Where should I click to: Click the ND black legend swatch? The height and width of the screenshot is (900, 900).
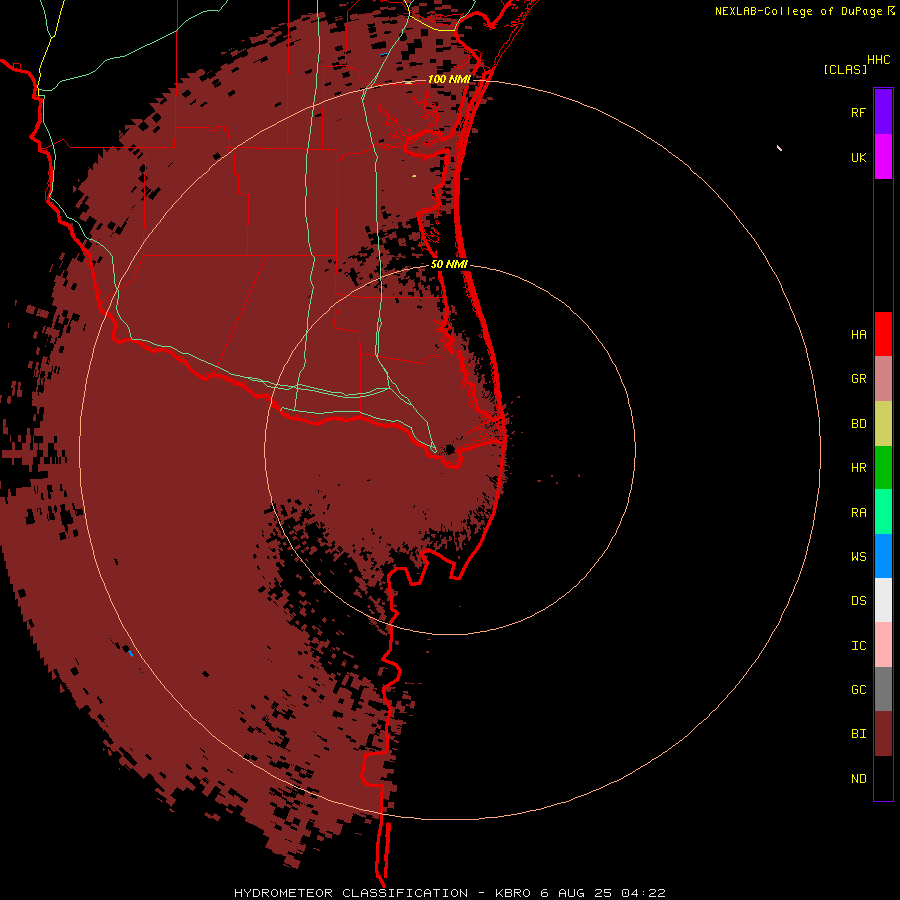point(883,778)
